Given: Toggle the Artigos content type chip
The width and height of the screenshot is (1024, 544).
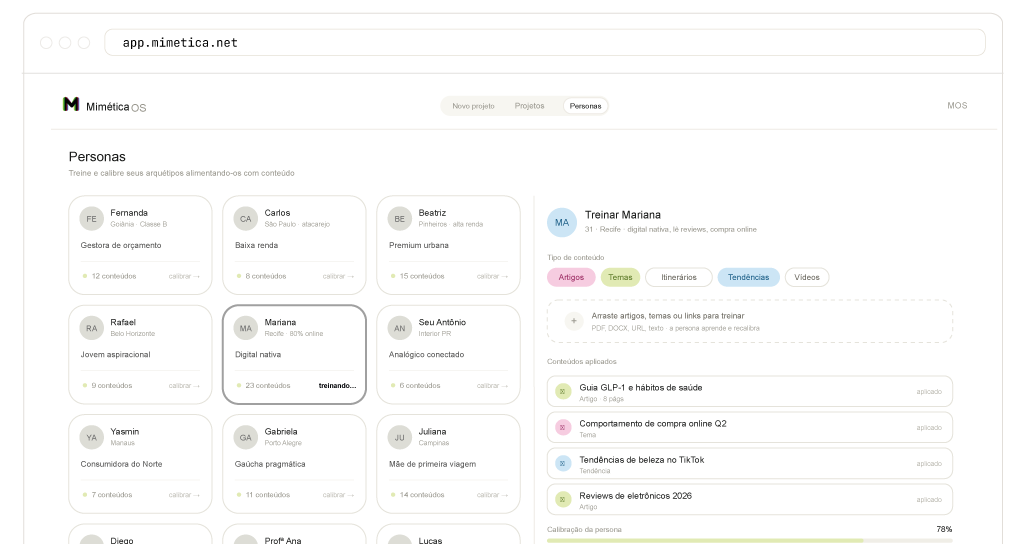Looking at the screenshot, I should [571, 277].
